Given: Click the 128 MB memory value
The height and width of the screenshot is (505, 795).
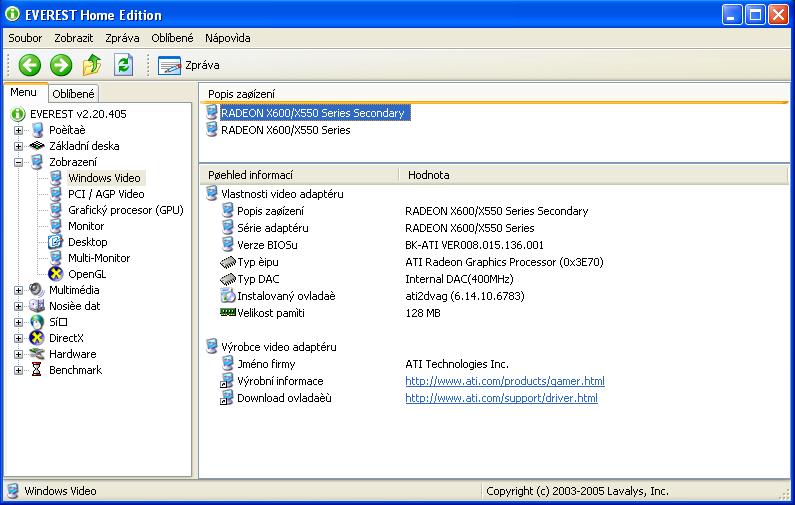Looking at the screenshot, I should pyautogui.click(x=423, y=313).
